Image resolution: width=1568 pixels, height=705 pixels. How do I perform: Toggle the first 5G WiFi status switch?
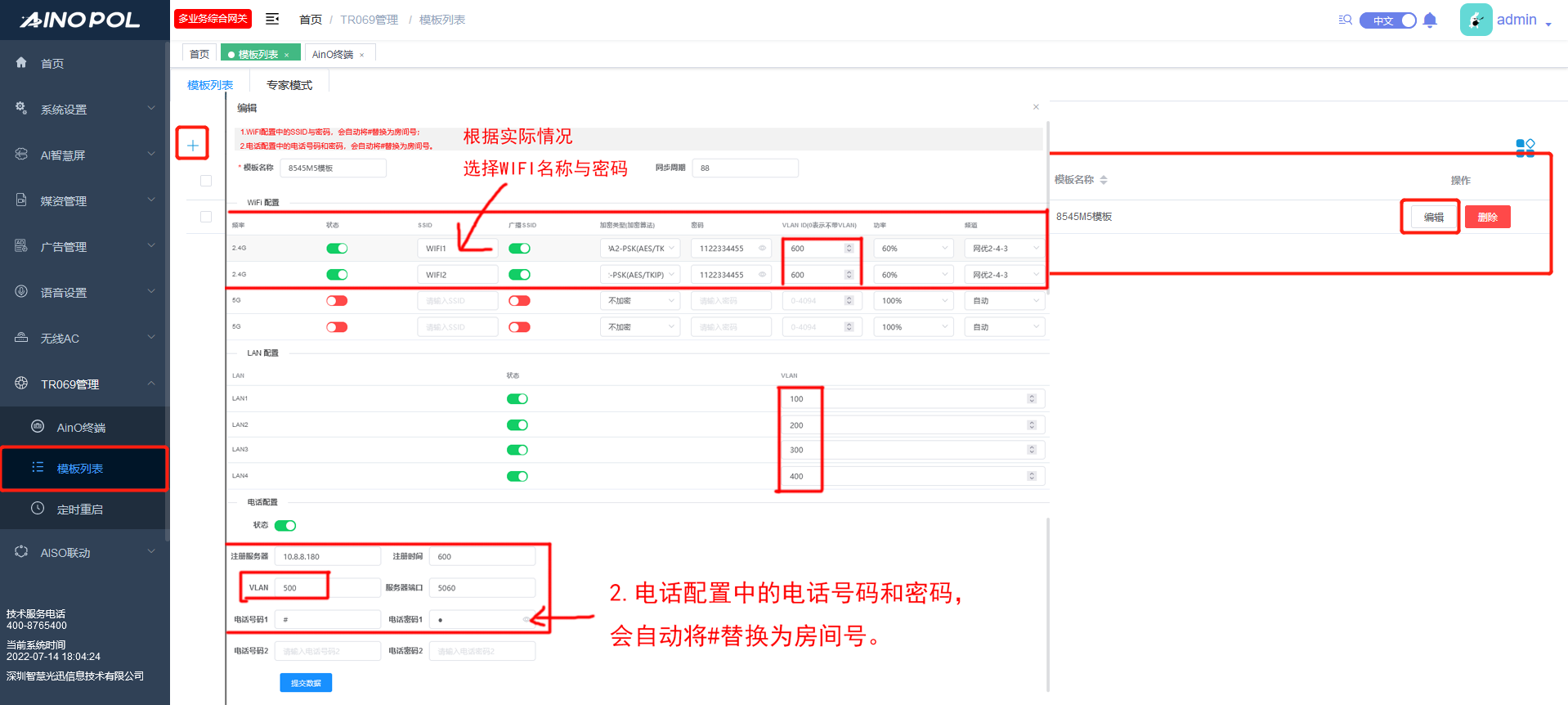pyautogui.click(x=337, y=301)
